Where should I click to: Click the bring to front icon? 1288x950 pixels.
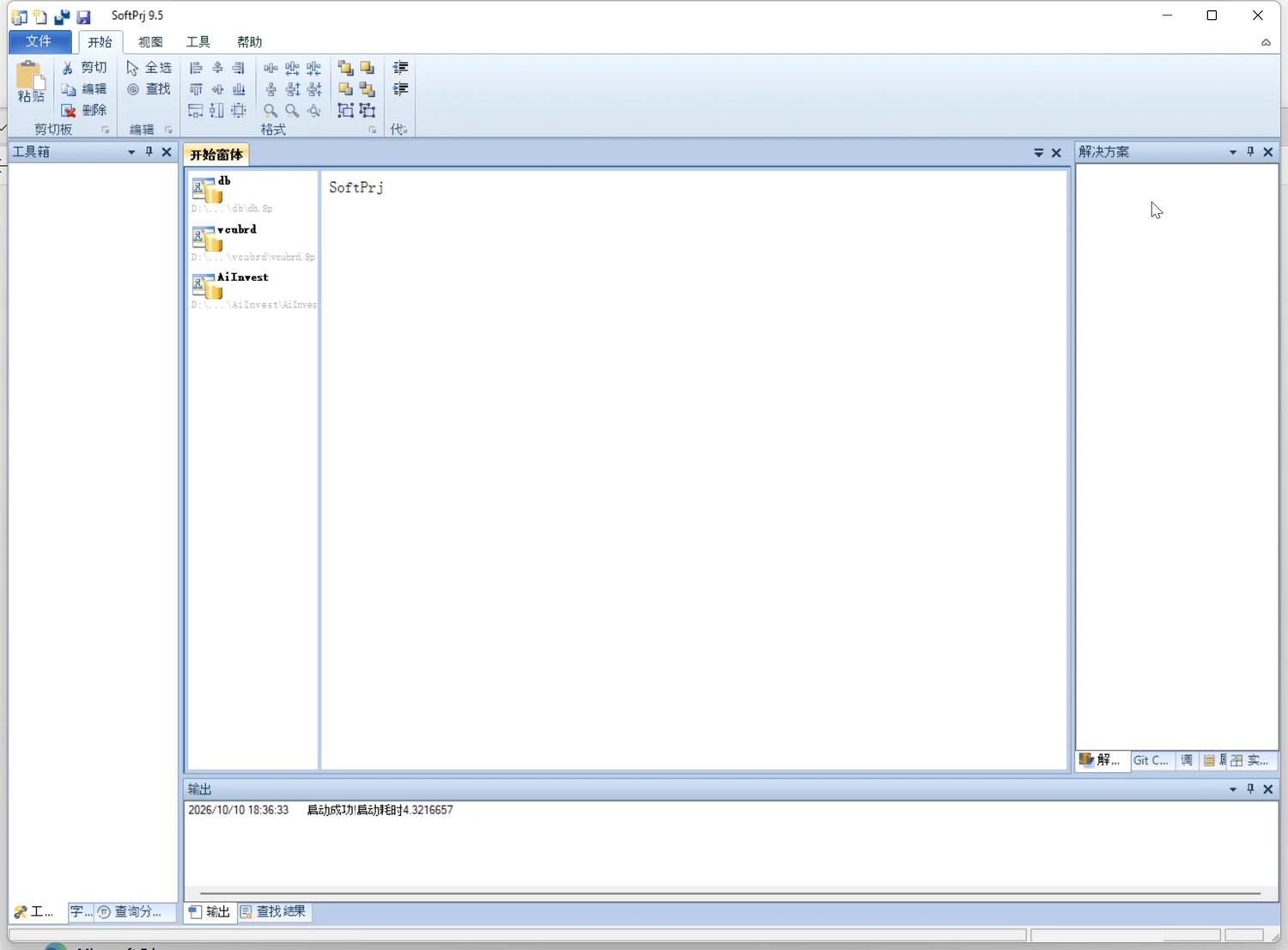pyautogui.click(x=345, y=67)
